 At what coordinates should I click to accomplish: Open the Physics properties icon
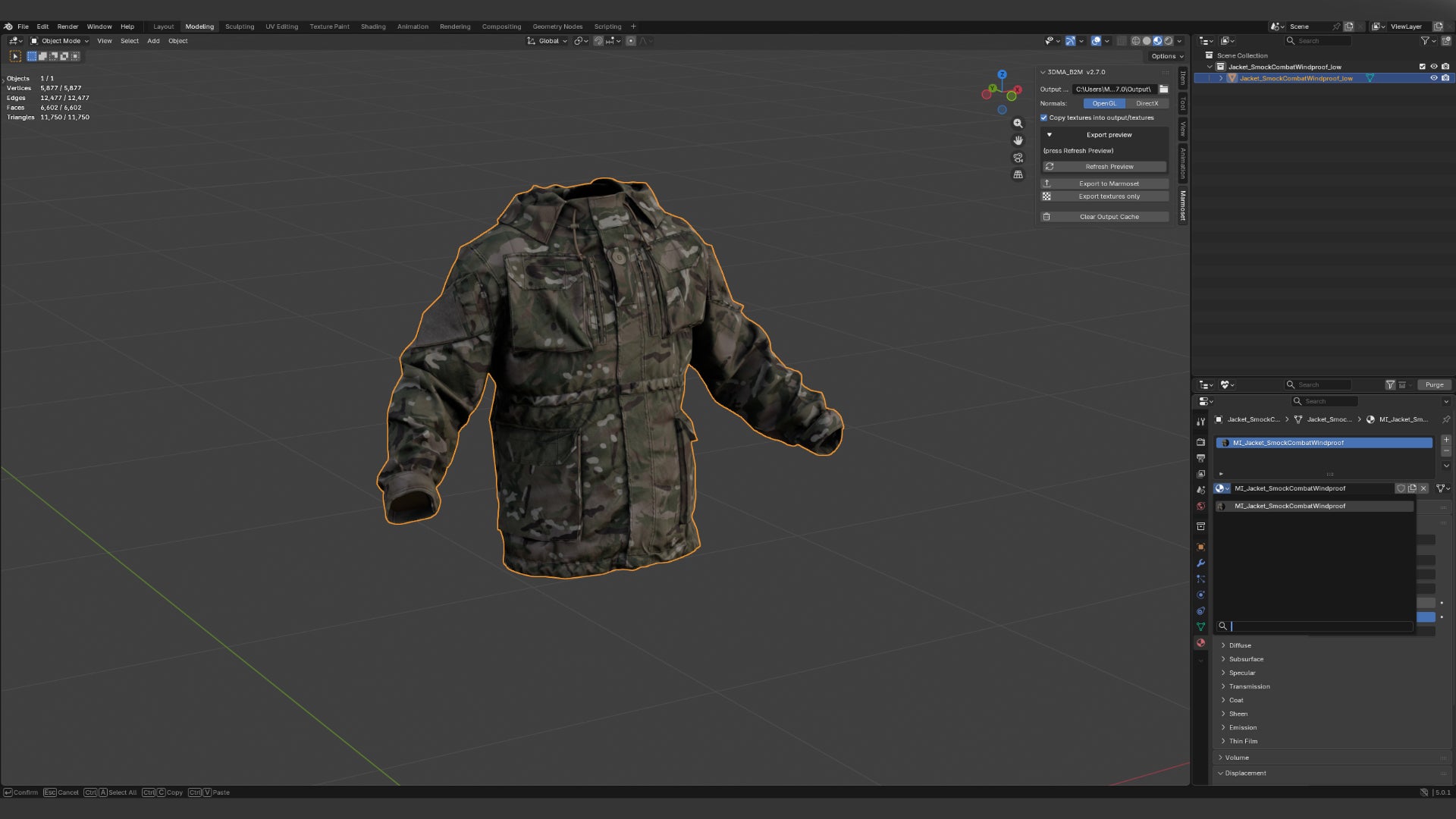point(1200,595)
